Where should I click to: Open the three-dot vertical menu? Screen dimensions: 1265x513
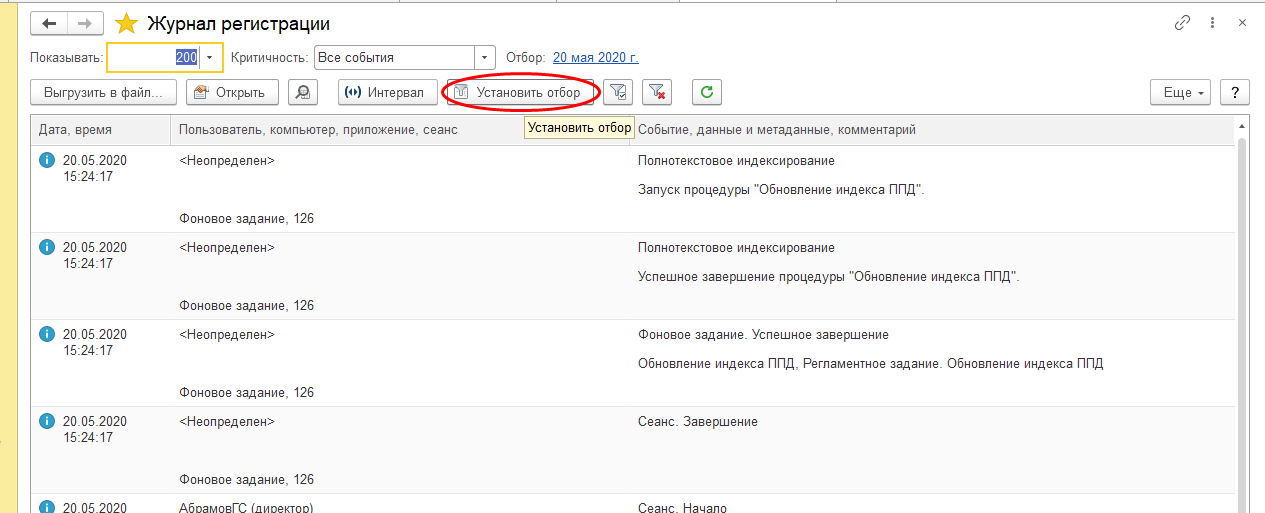coord(1214,23)
